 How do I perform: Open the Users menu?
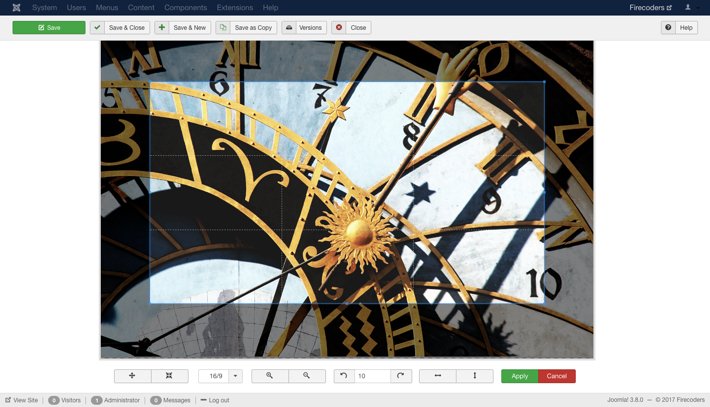coord(76,8)
